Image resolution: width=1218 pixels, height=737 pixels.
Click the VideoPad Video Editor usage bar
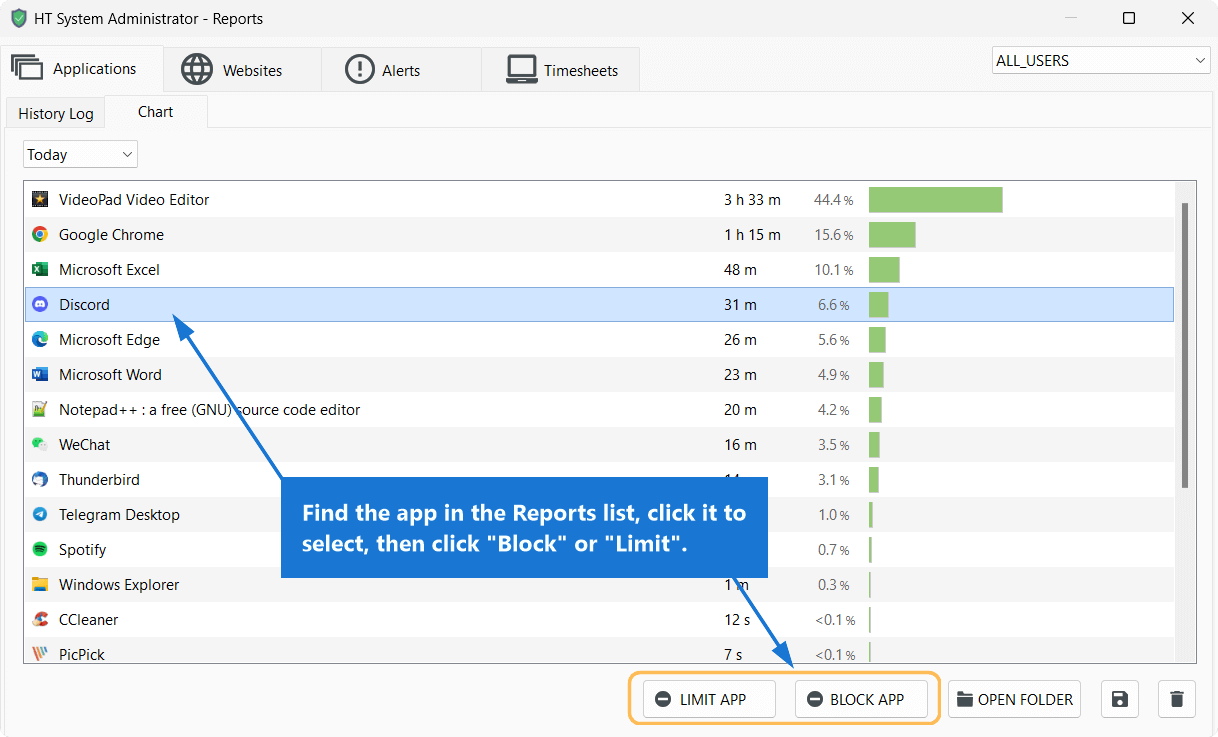click(x=935, y=200)
